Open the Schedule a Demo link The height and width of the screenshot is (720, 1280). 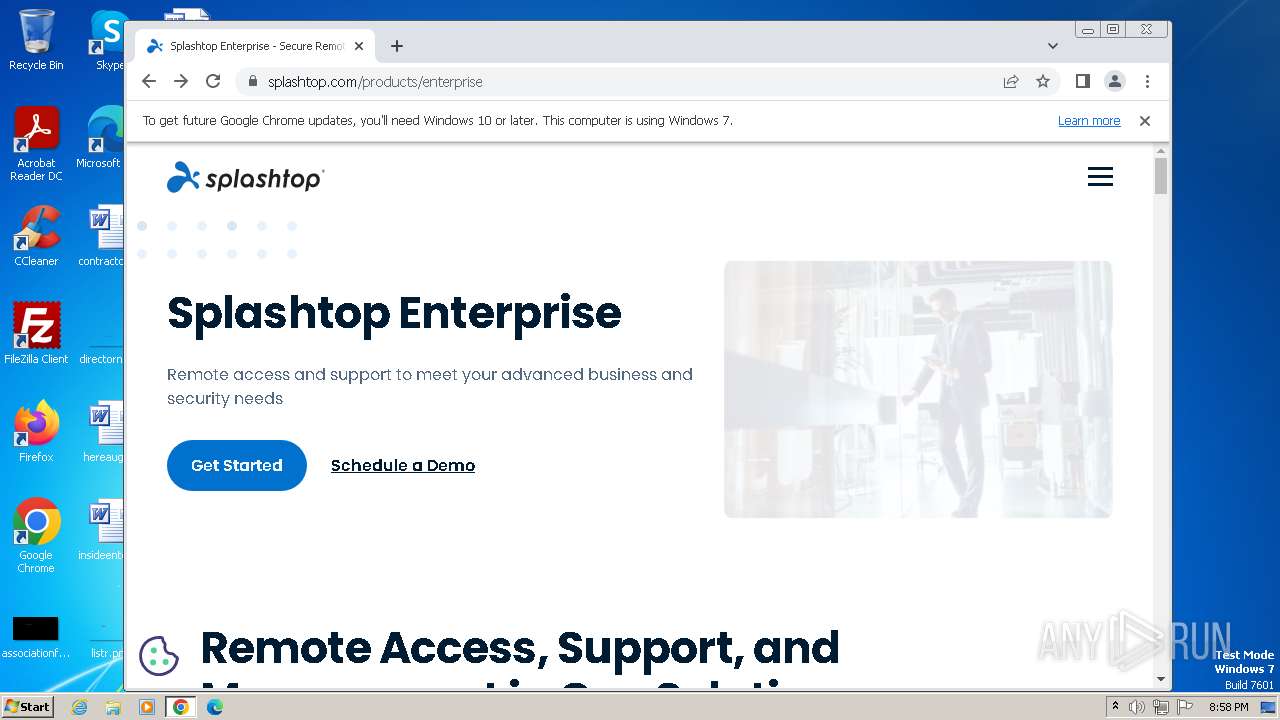[403, 465]
